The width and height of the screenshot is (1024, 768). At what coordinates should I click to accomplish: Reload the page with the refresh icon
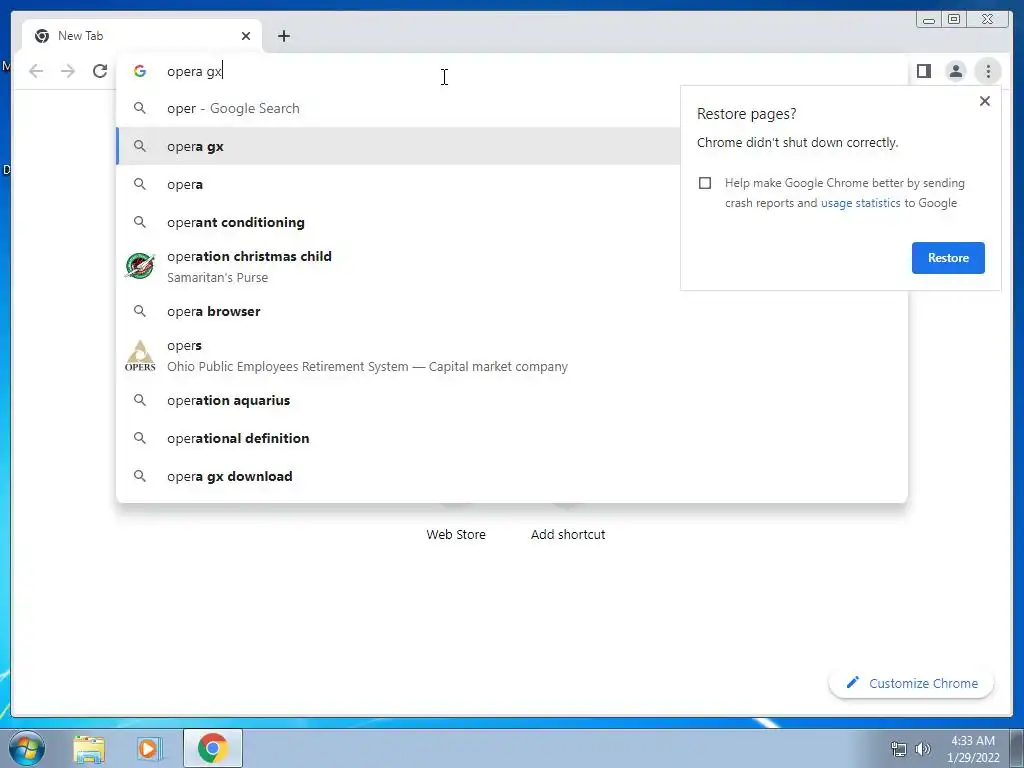click(100, 71)
